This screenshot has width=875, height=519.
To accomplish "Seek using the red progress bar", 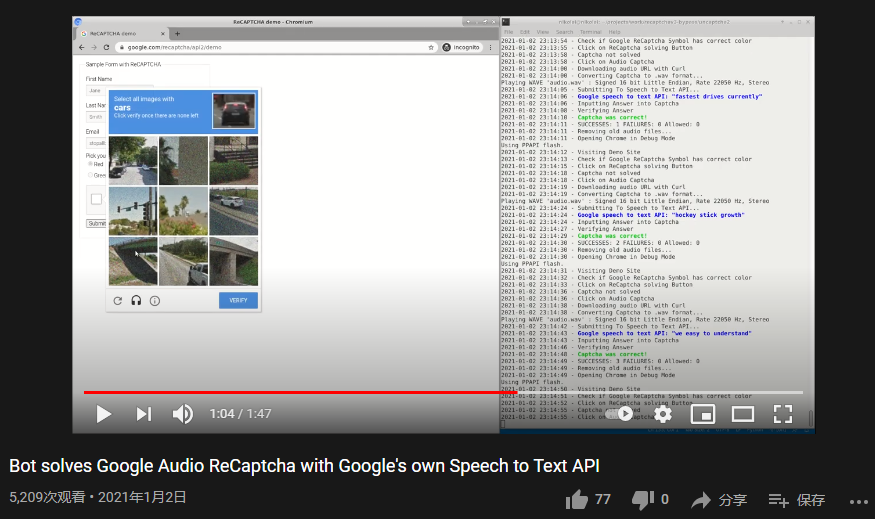I will coord(443,392).
